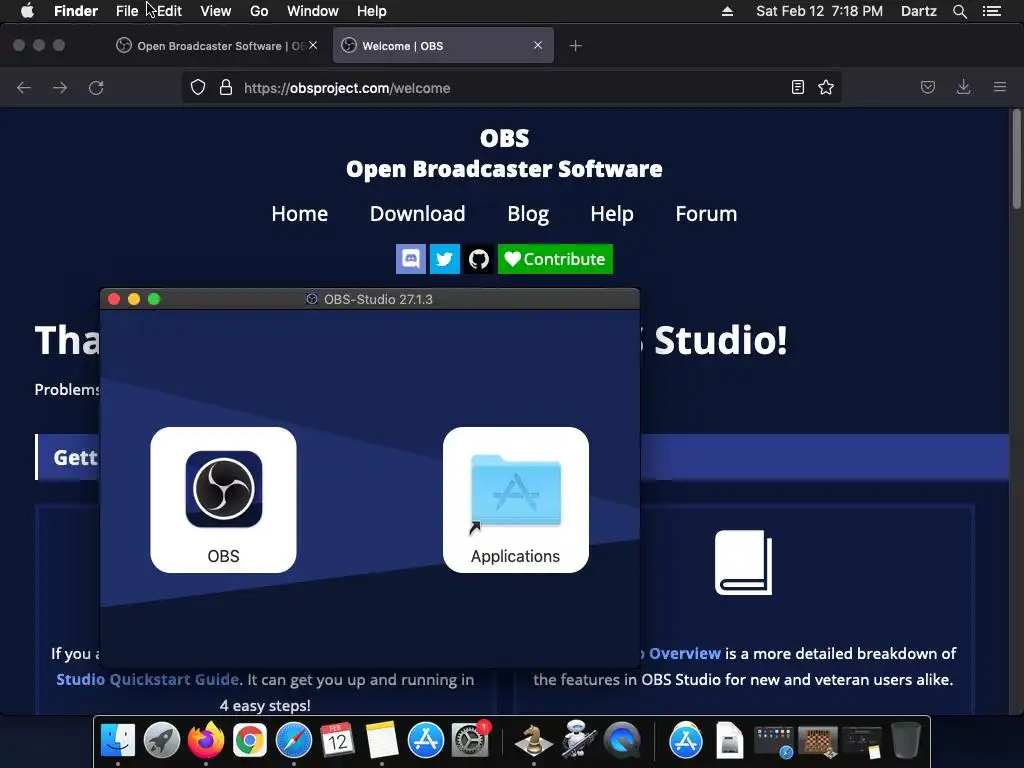Click the book icon in Overview card
Viewport: 1024px width, 768px height.
coord(743,562)
